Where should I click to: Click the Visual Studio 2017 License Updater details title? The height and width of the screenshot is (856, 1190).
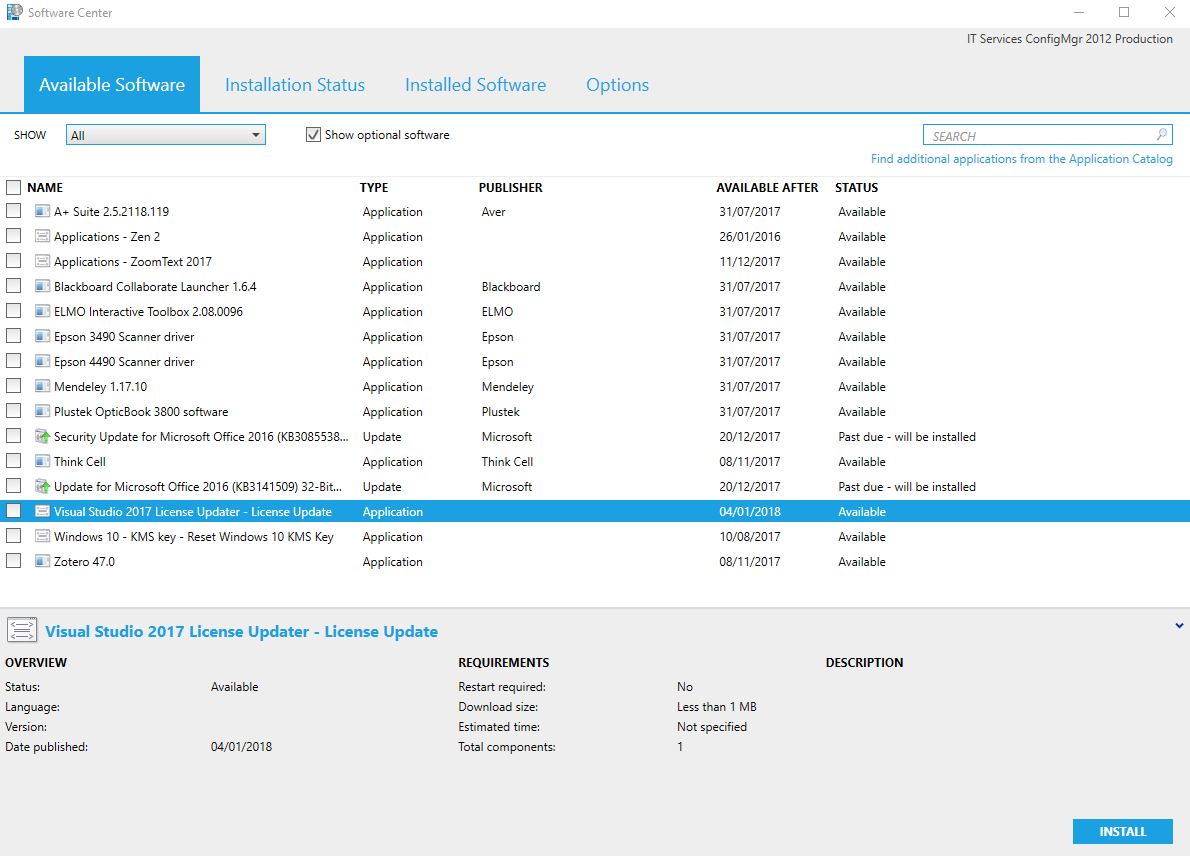241,631
